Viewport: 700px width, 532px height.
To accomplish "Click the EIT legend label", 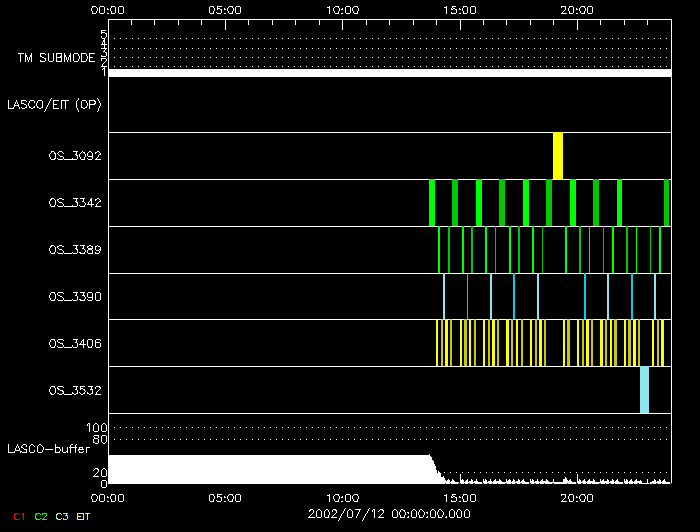I will tap(83, 516).
